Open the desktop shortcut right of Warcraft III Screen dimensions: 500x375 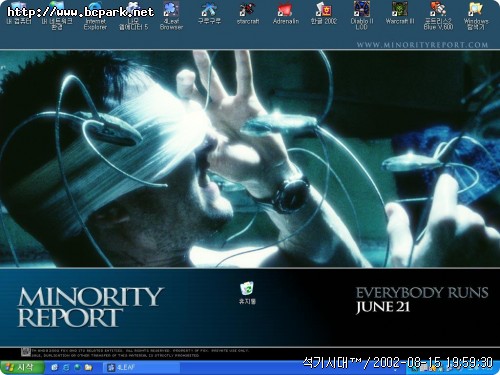pos(438,16)
